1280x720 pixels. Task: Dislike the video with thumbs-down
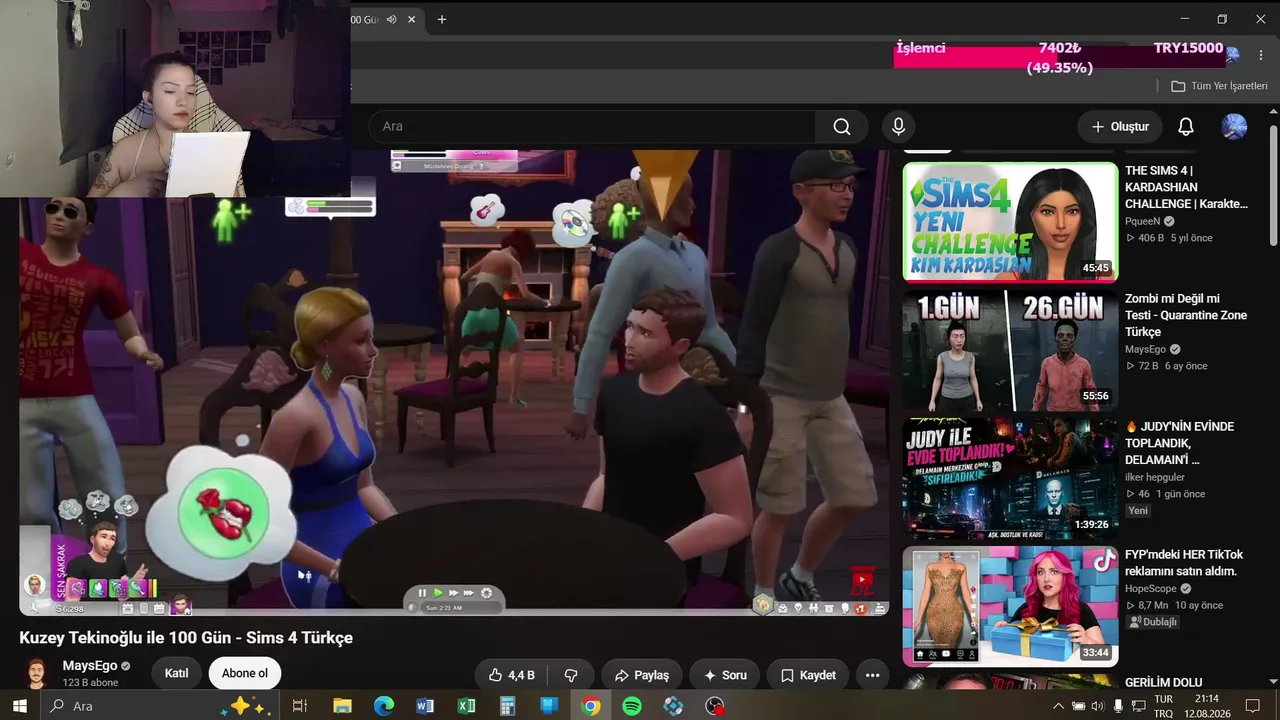[572, 675]
